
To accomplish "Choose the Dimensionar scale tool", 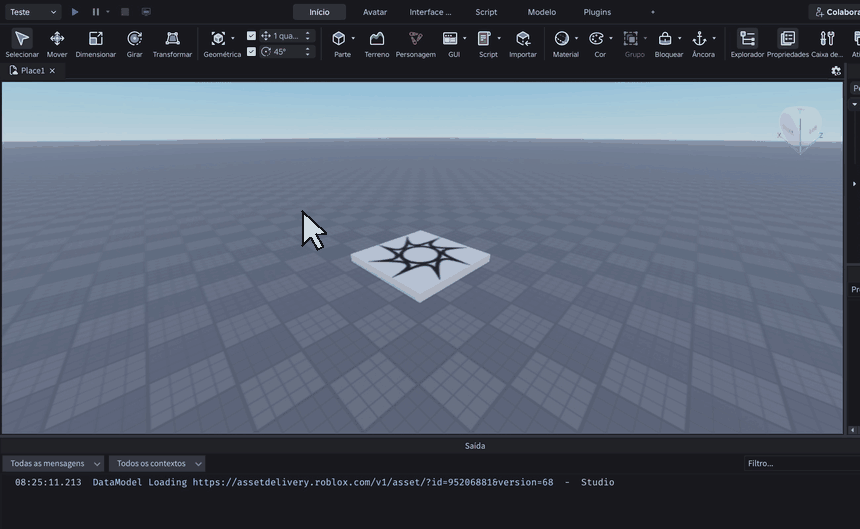I will [x=95, y=43].
